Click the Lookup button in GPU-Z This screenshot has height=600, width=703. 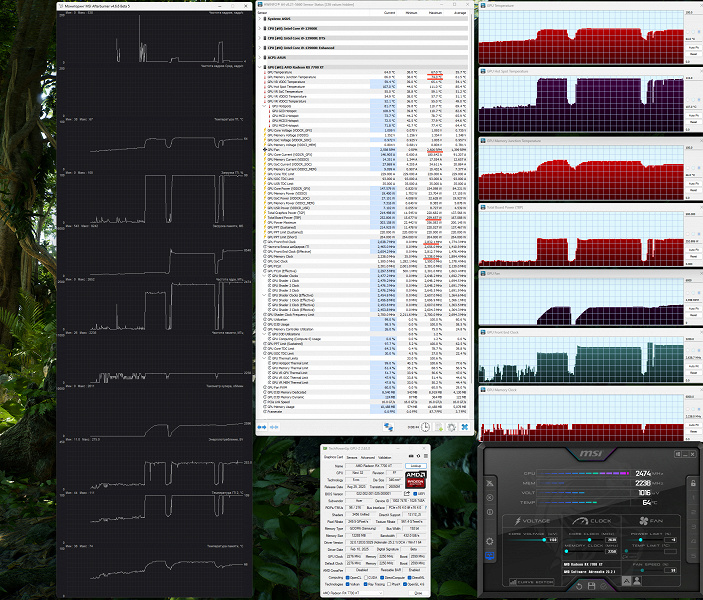tap(416, 466)
